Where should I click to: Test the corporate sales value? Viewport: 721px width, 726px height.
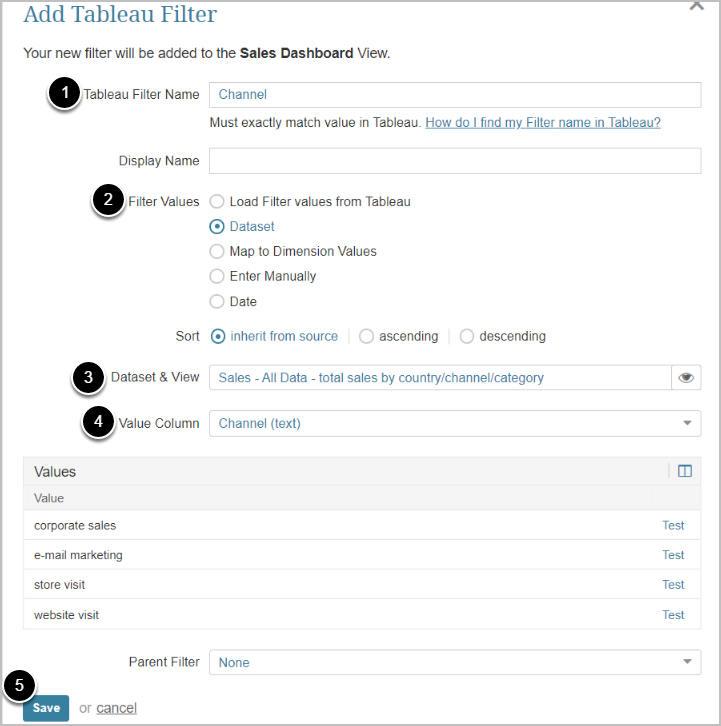coord(673,525)
